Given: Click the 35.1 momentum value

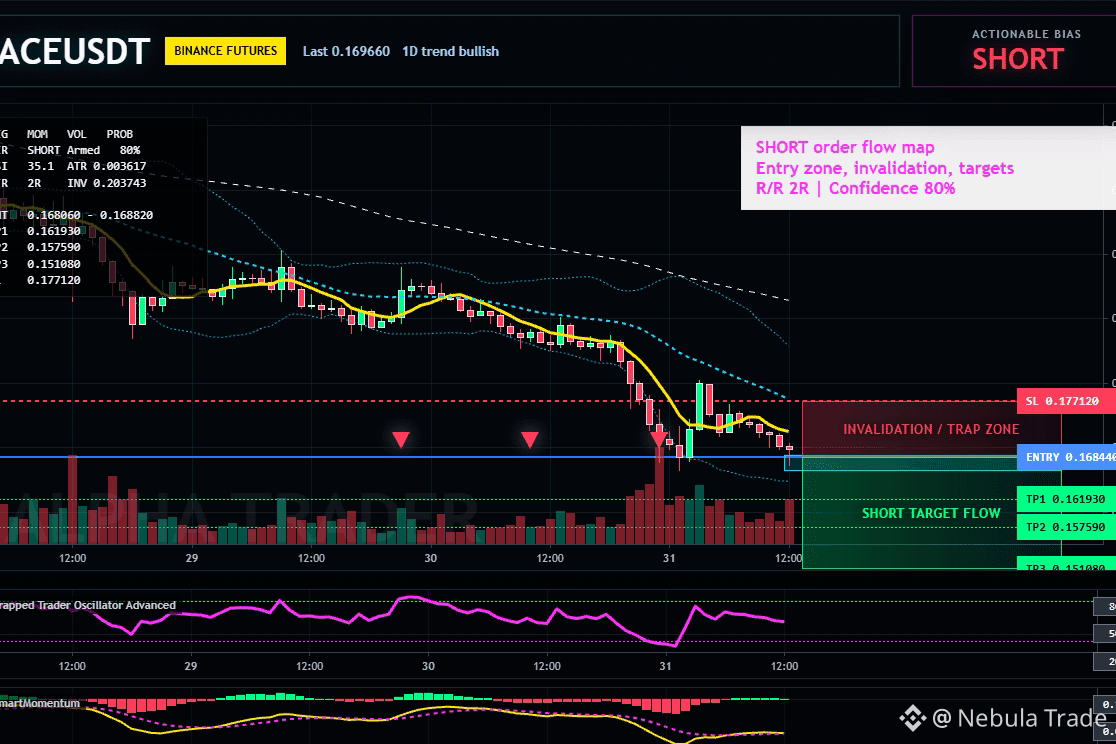Looking at the screenshot, I should (41, 166).
